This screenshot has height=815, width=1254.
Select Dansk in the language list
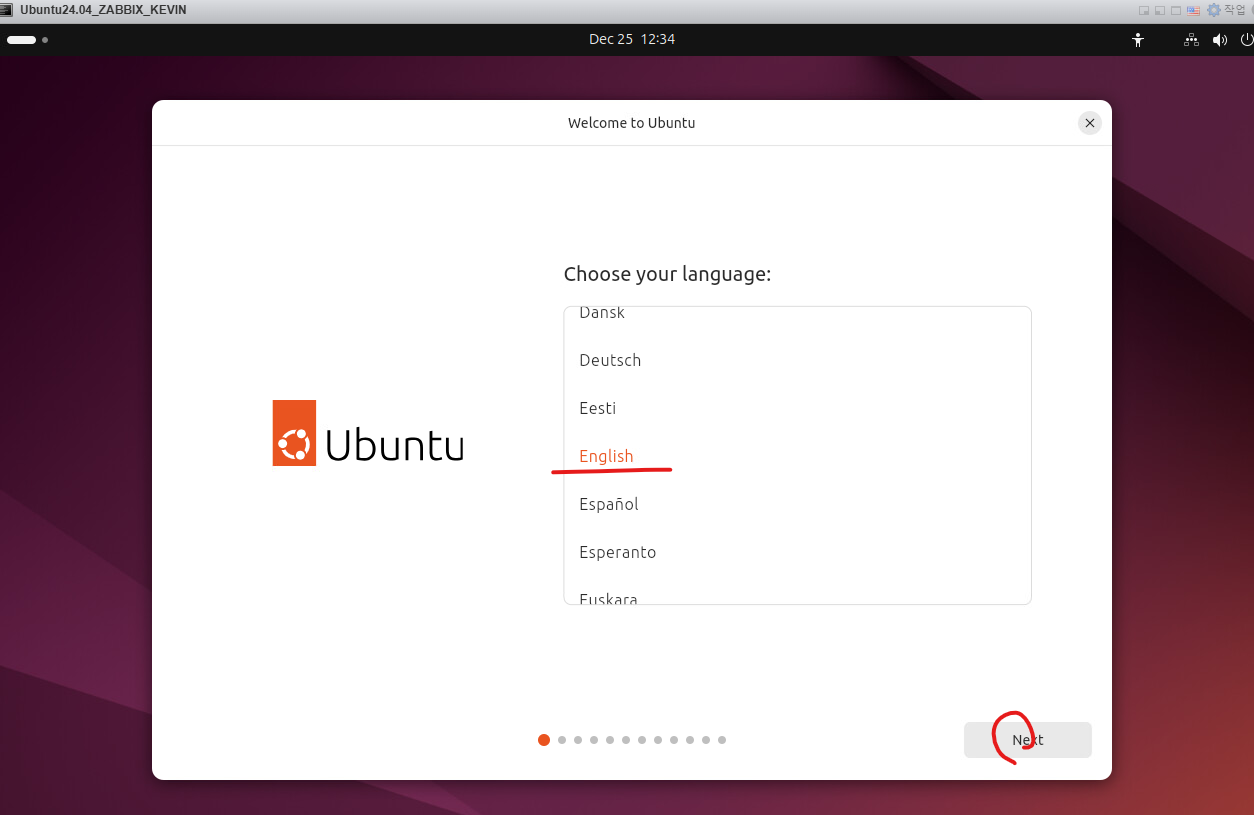797,314
